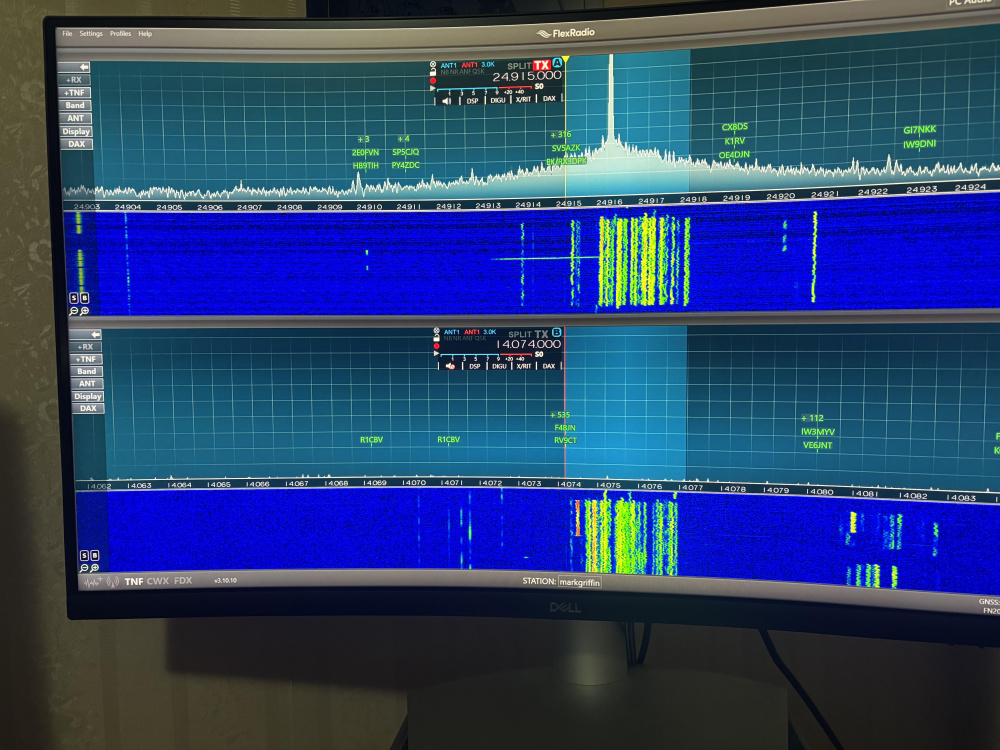
Task: Select the slice B letter indicator
Action: (557, 332)
